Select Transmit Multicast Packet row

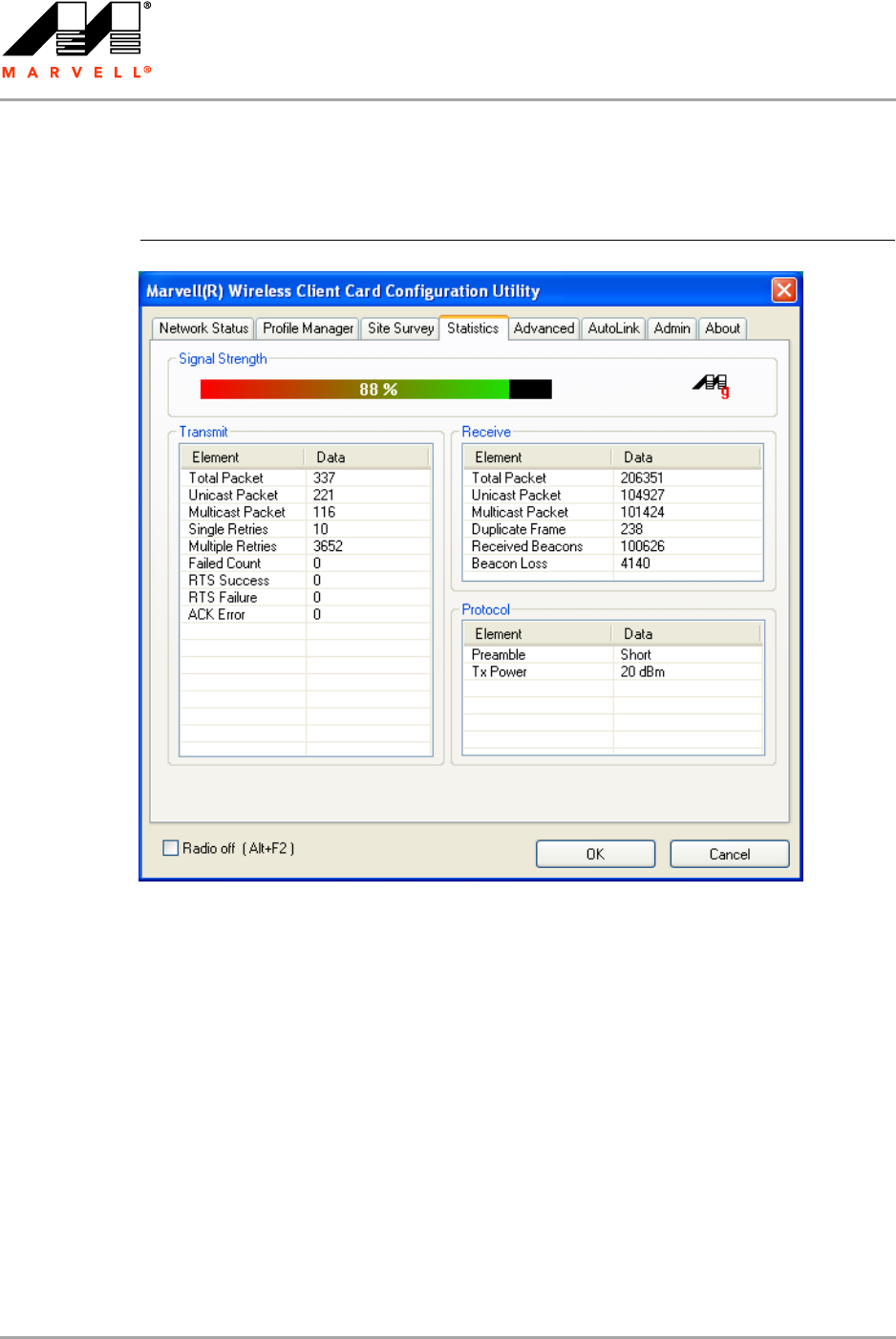pyautogui.click(x=306, y=512)
